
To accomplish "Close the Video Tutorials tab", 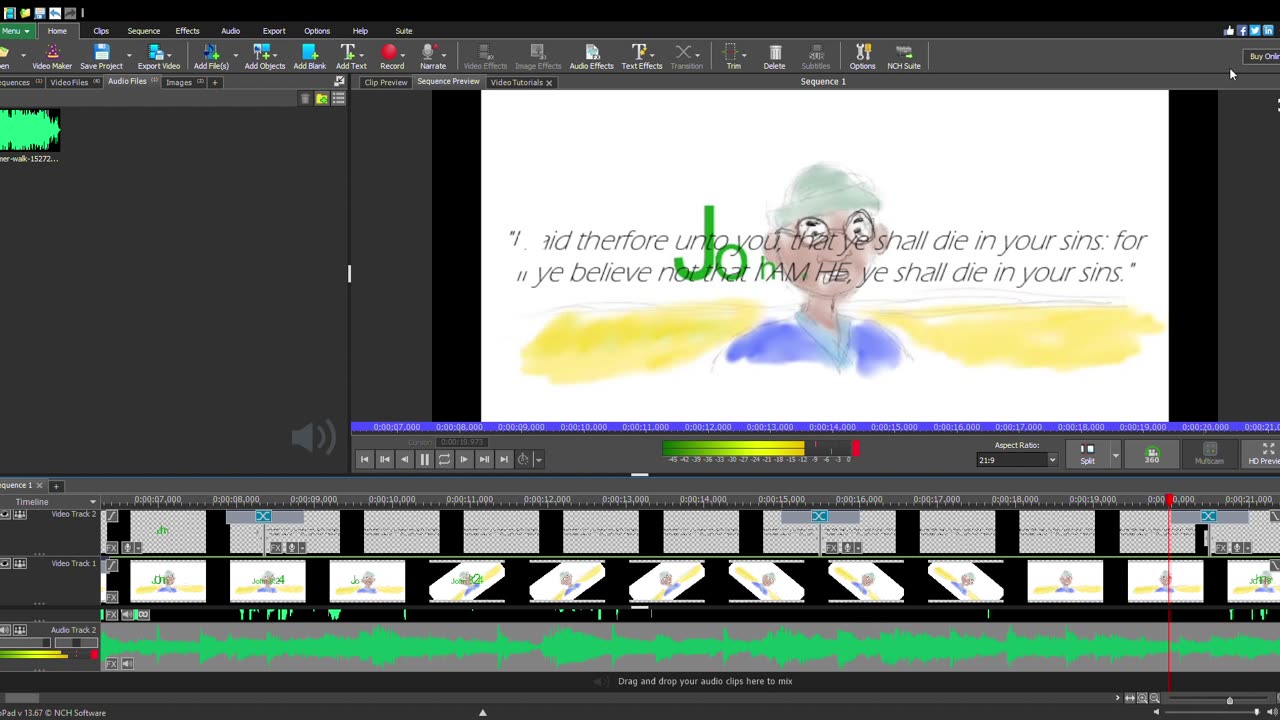I will point(549,82).
